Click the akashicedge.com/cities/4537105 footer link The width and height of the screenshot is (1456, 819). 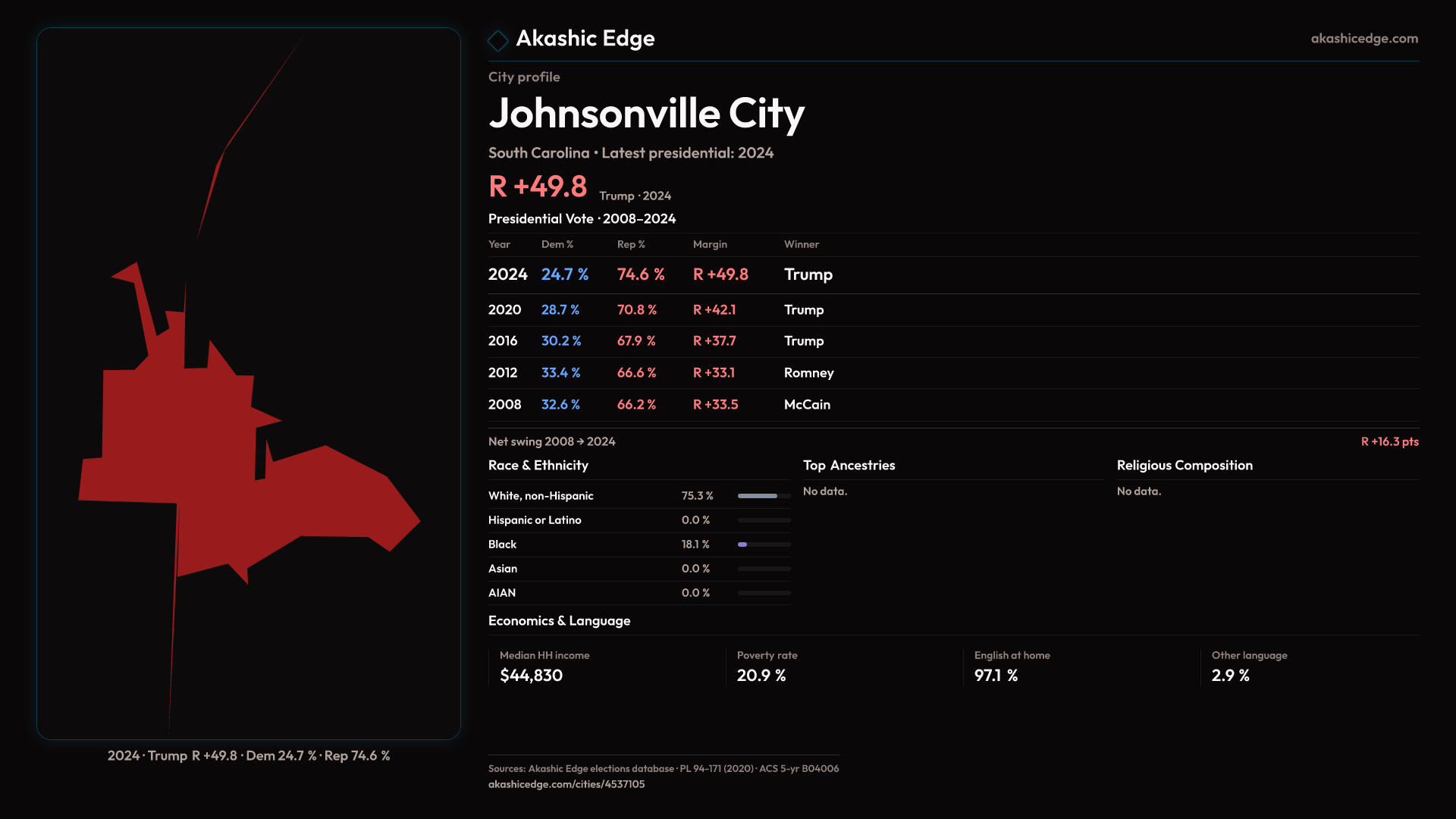tap(566, 784)
